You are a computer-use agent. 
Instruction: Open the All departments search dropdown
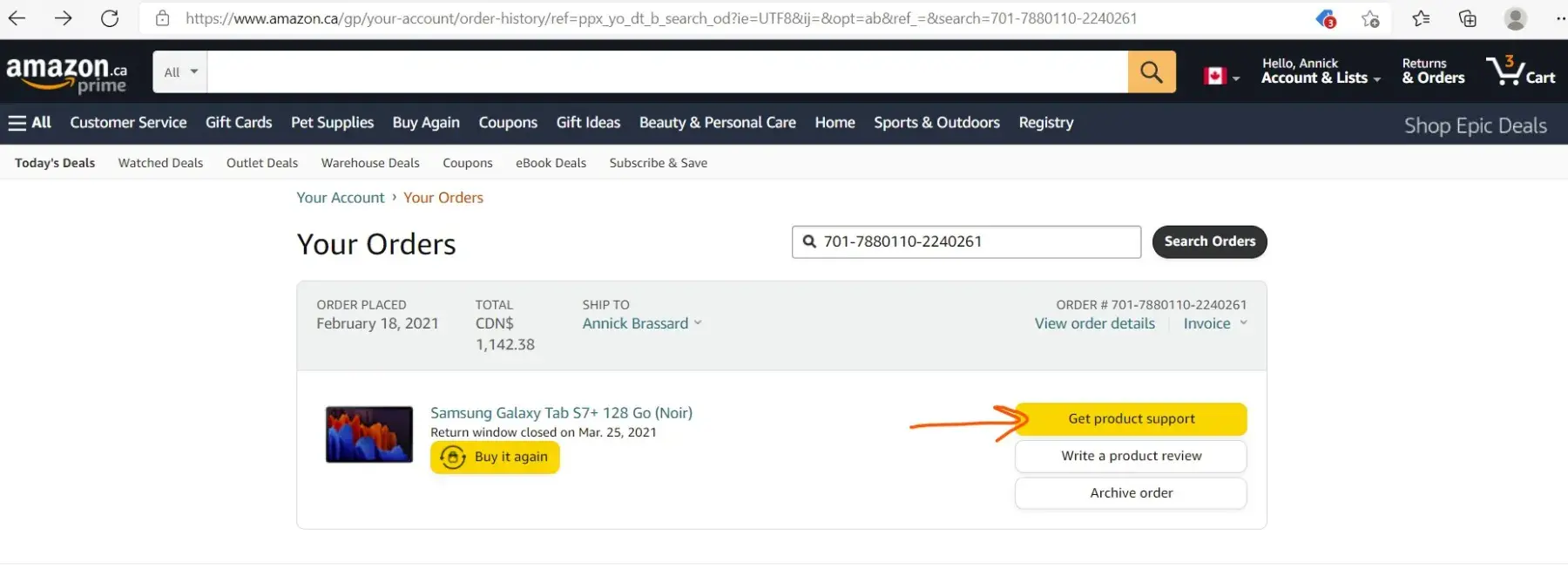[180, 71]
